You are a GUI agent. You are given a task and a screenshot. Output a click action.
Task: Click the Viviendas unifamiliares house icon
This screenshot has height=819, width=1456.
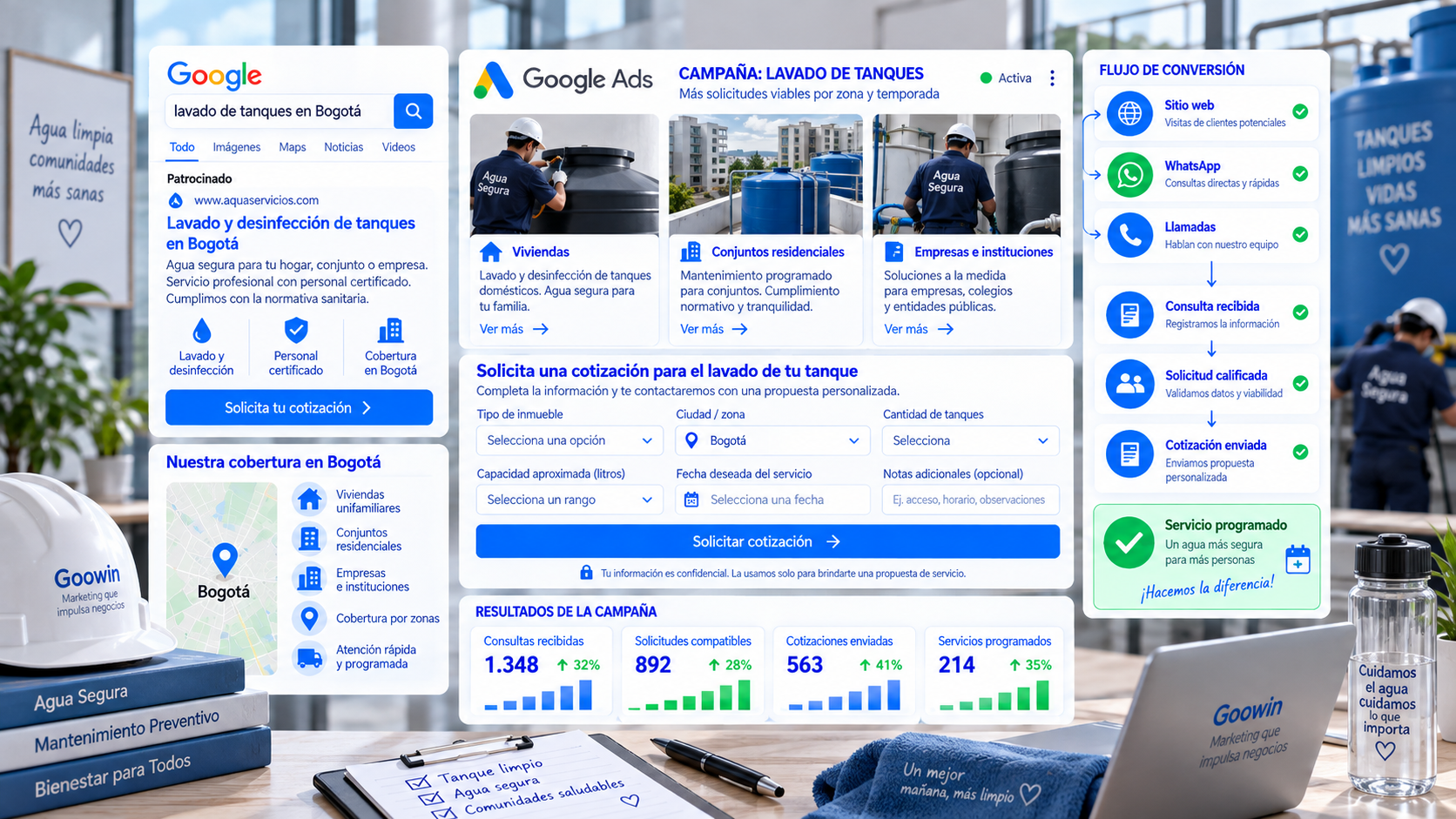click(x=309, y=500)
